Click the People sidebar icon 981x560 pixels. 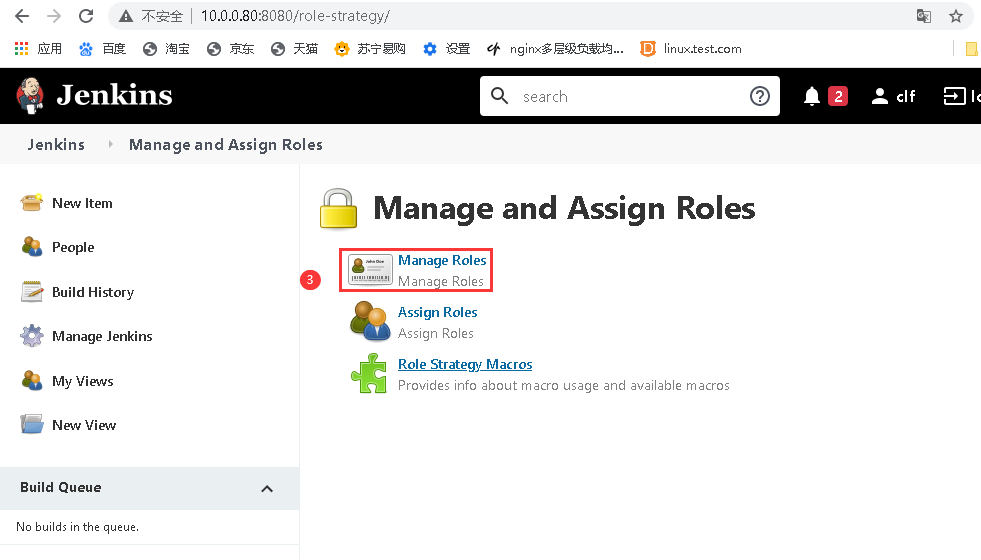tap(31, 247)
